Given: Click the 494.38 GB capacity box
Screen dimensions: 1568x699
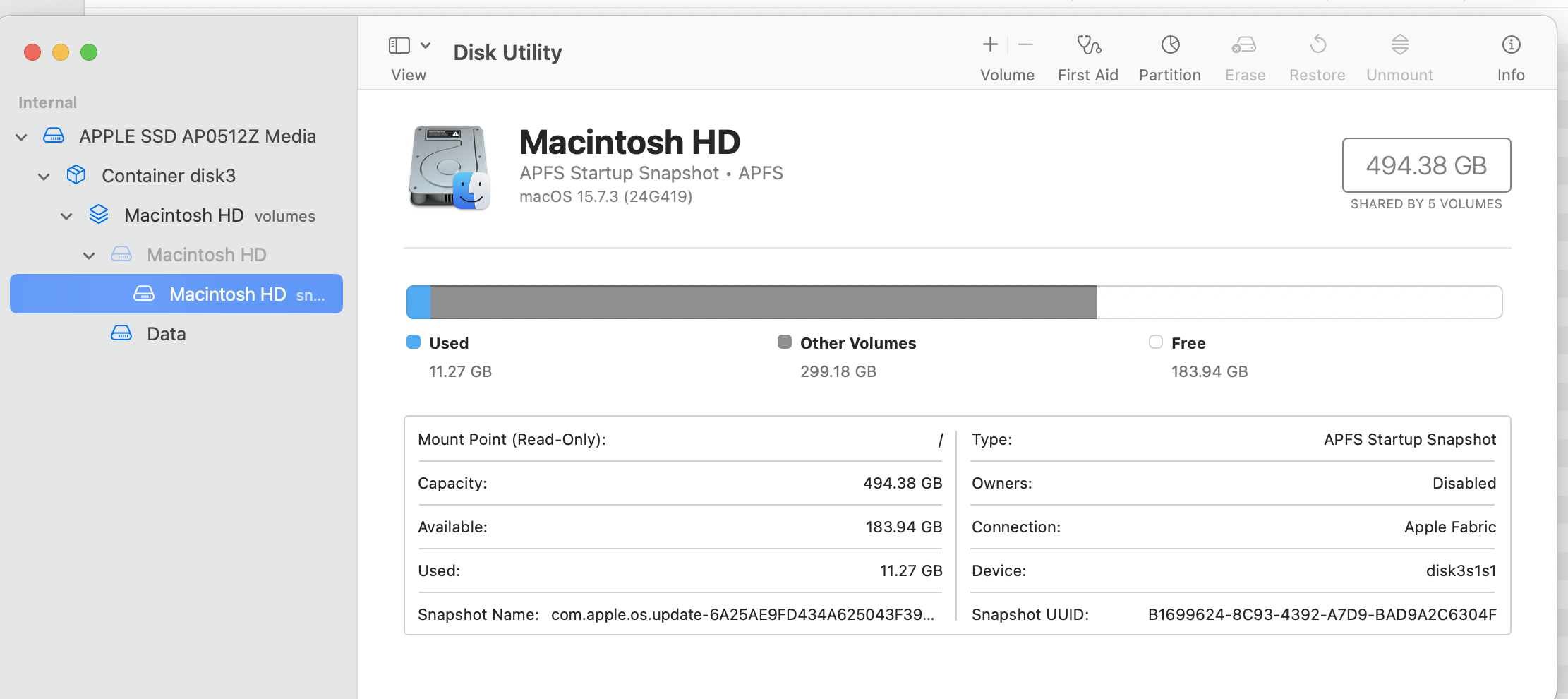Looking at the screenshot, I should tap(1426, 165).
